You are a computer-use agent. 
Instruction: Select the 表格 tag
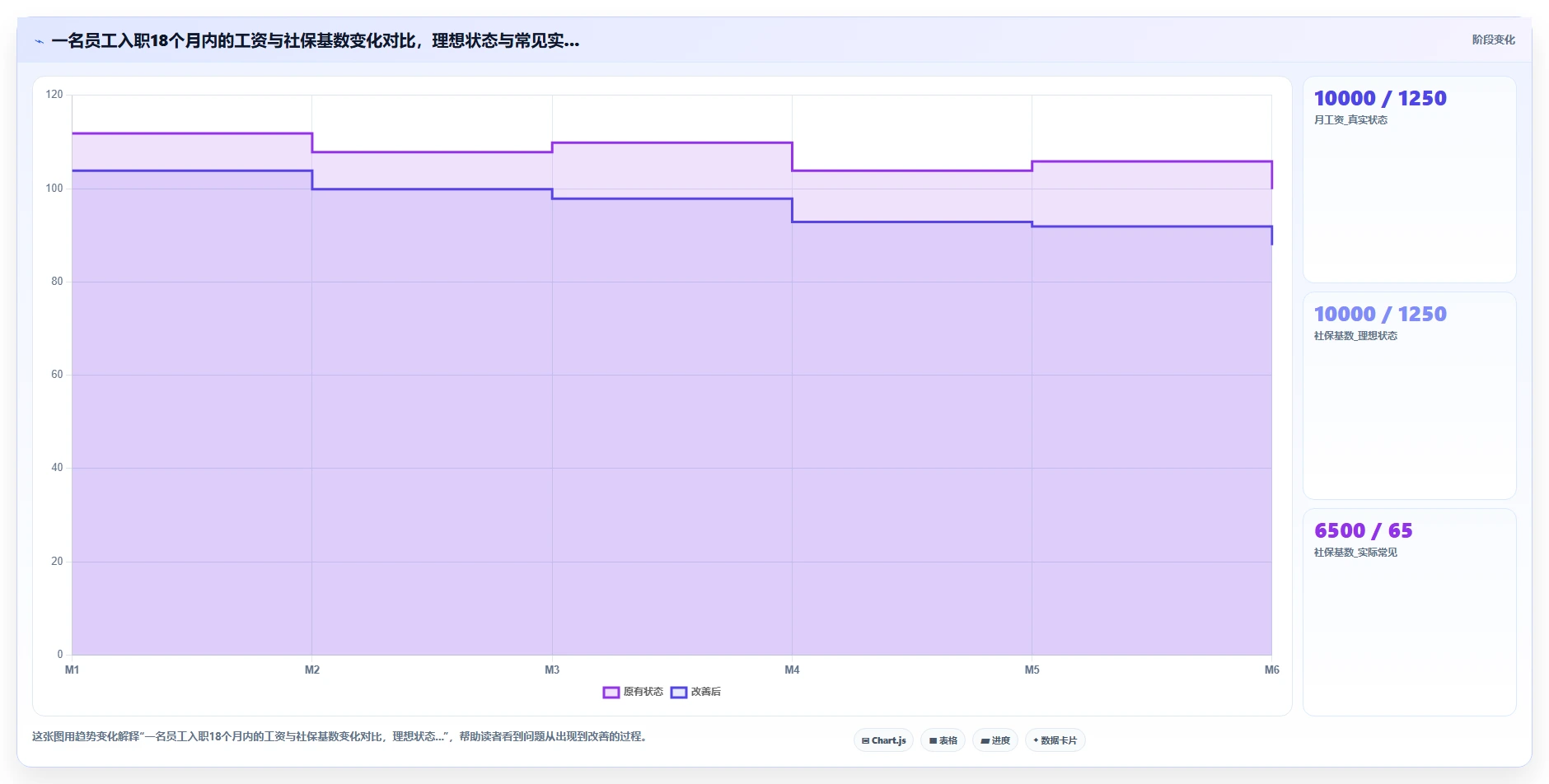(x=943, y=740)
